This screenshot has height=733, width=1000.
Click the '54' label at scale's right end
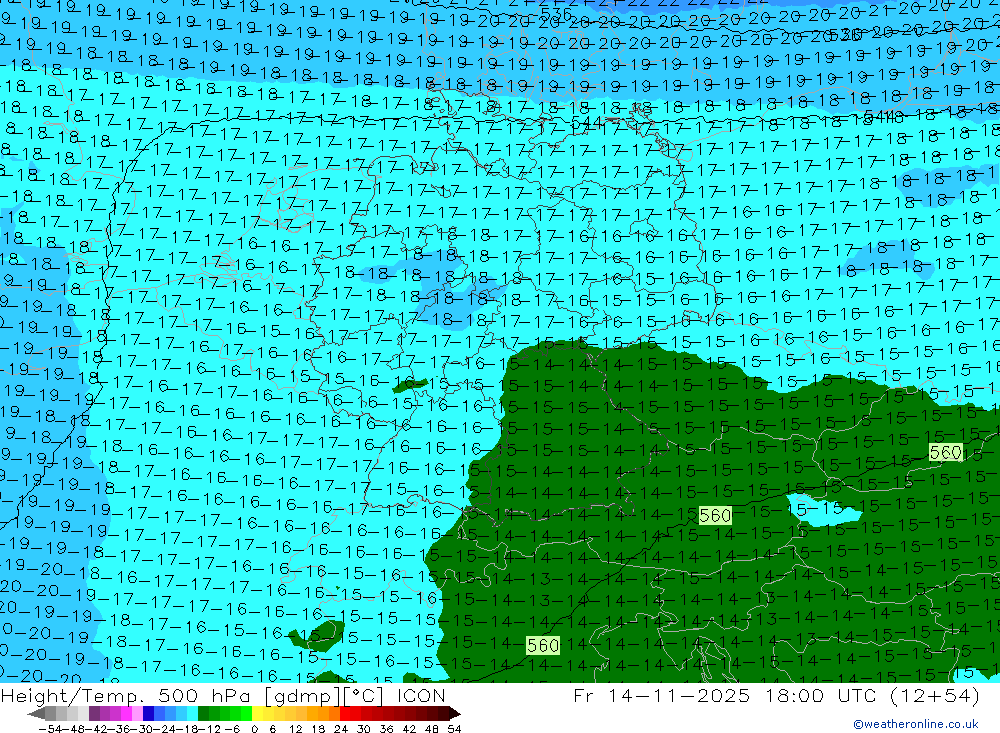[454, 729]
